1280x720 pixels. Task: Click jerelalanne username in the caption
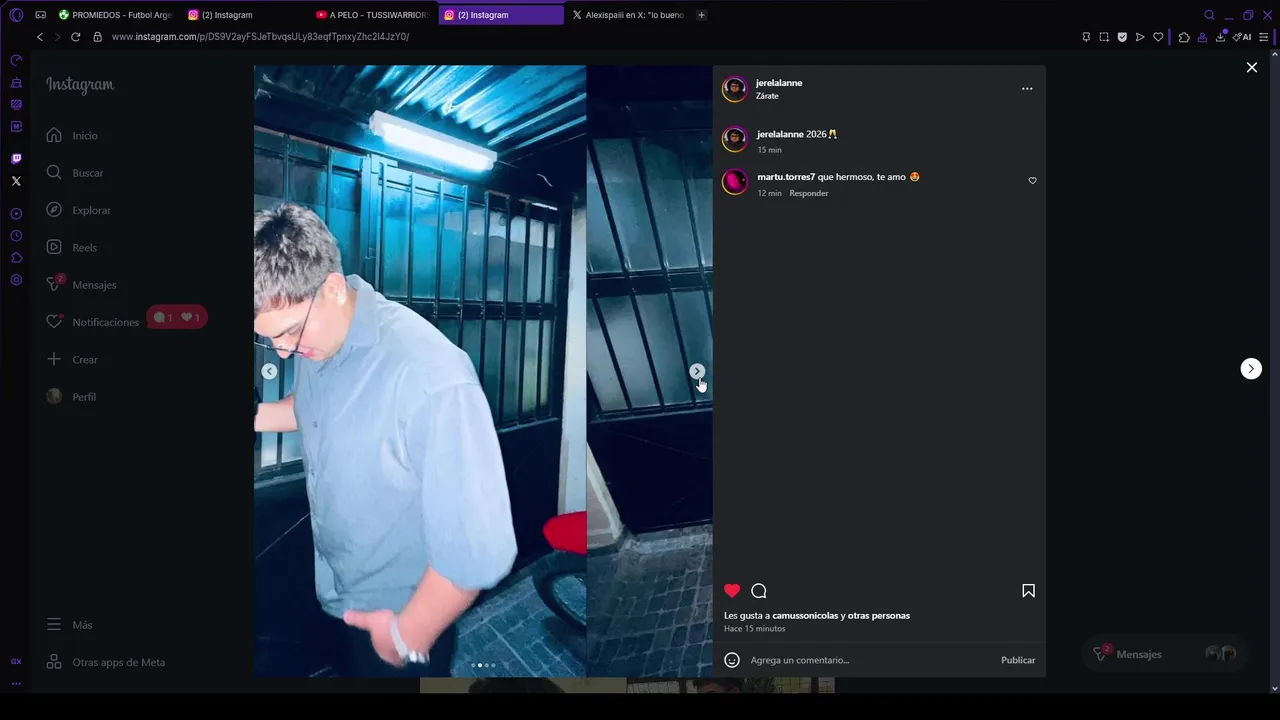tap(780, 134)
